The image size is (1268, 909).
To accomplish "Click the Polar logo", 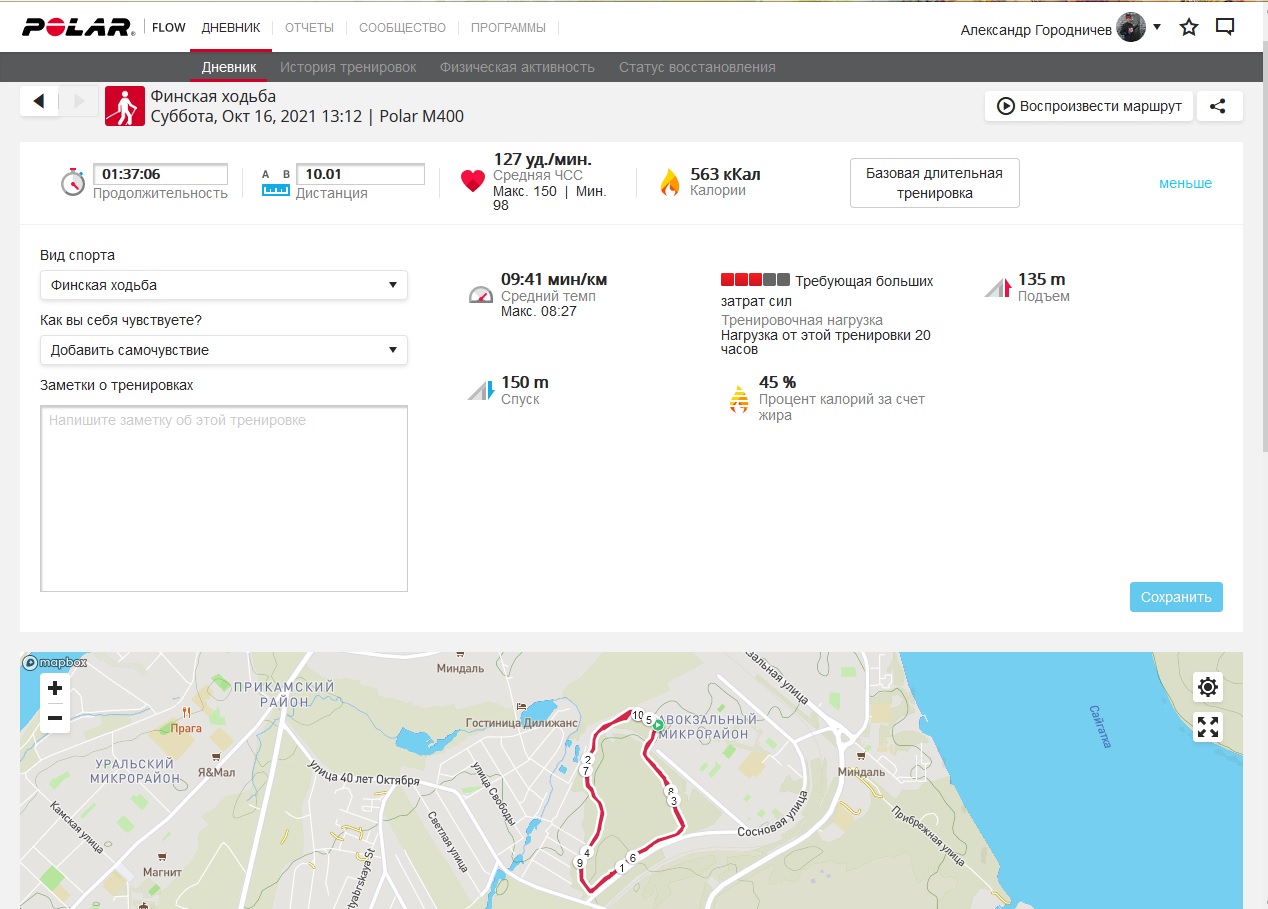I will tap(78, 28).
